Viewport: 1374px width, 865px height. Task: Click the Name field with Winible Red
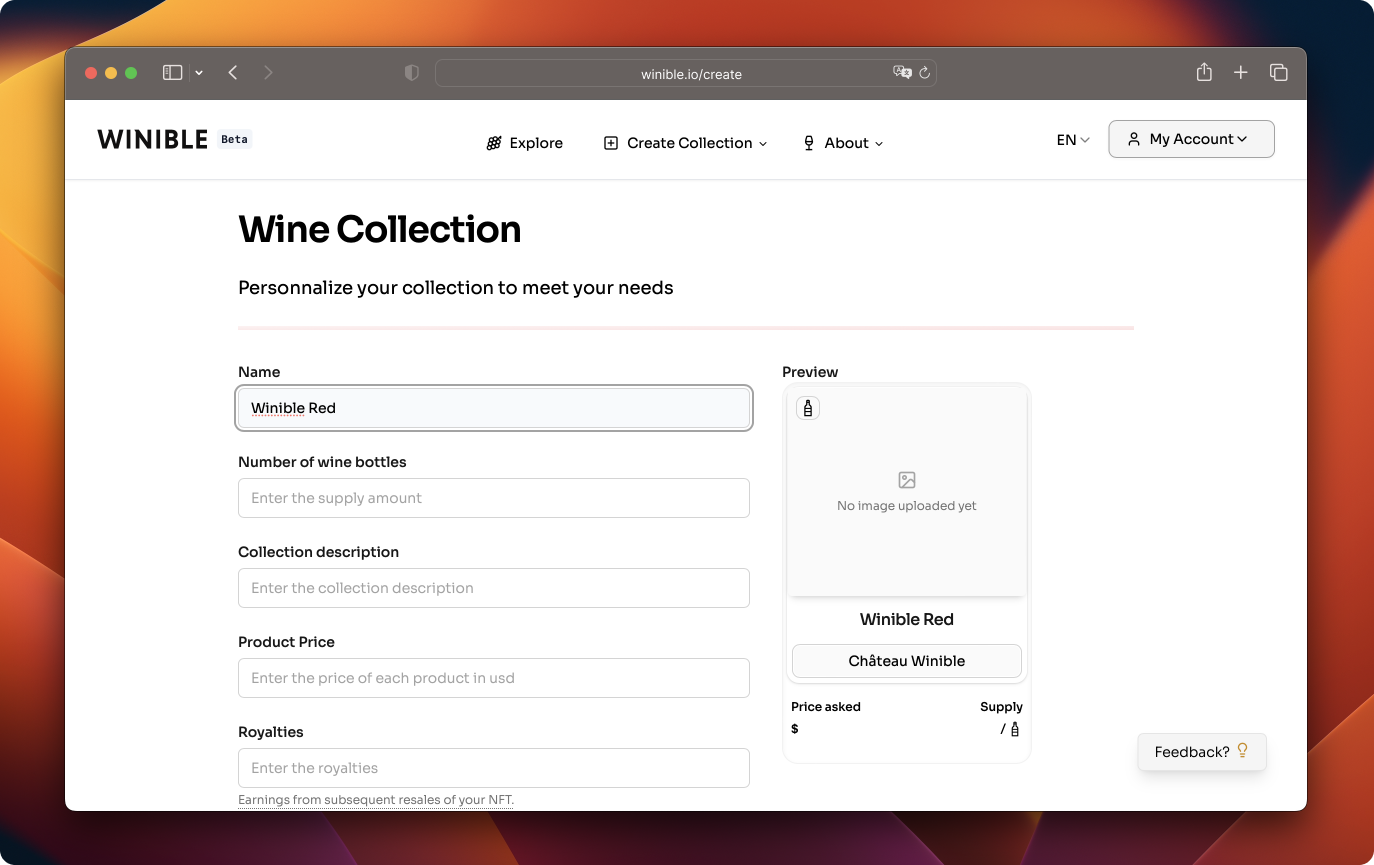pyautogui.click(x=494, y=408)
